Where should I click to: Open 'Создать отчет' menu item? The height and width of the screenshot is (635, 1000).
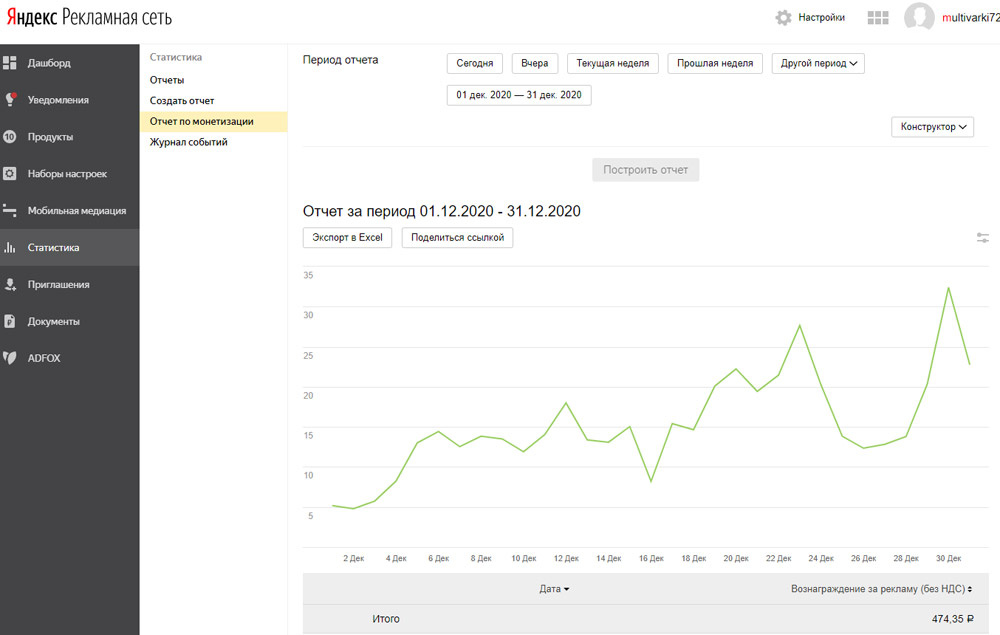pyautogui.click(x=182, y=101)
